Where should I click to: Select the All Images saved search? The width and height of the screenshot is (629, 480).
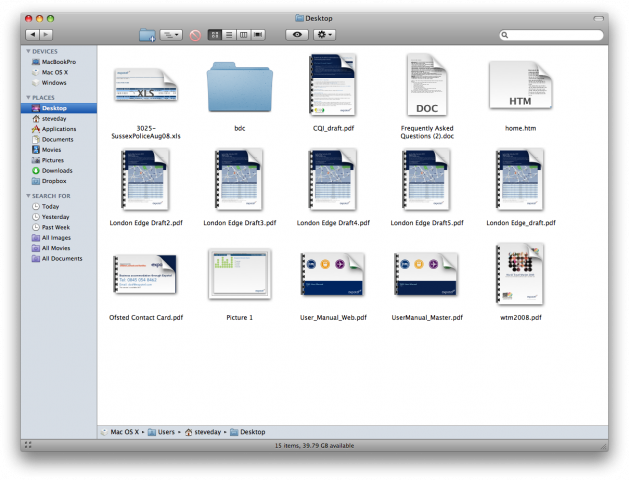click(59, 238)
